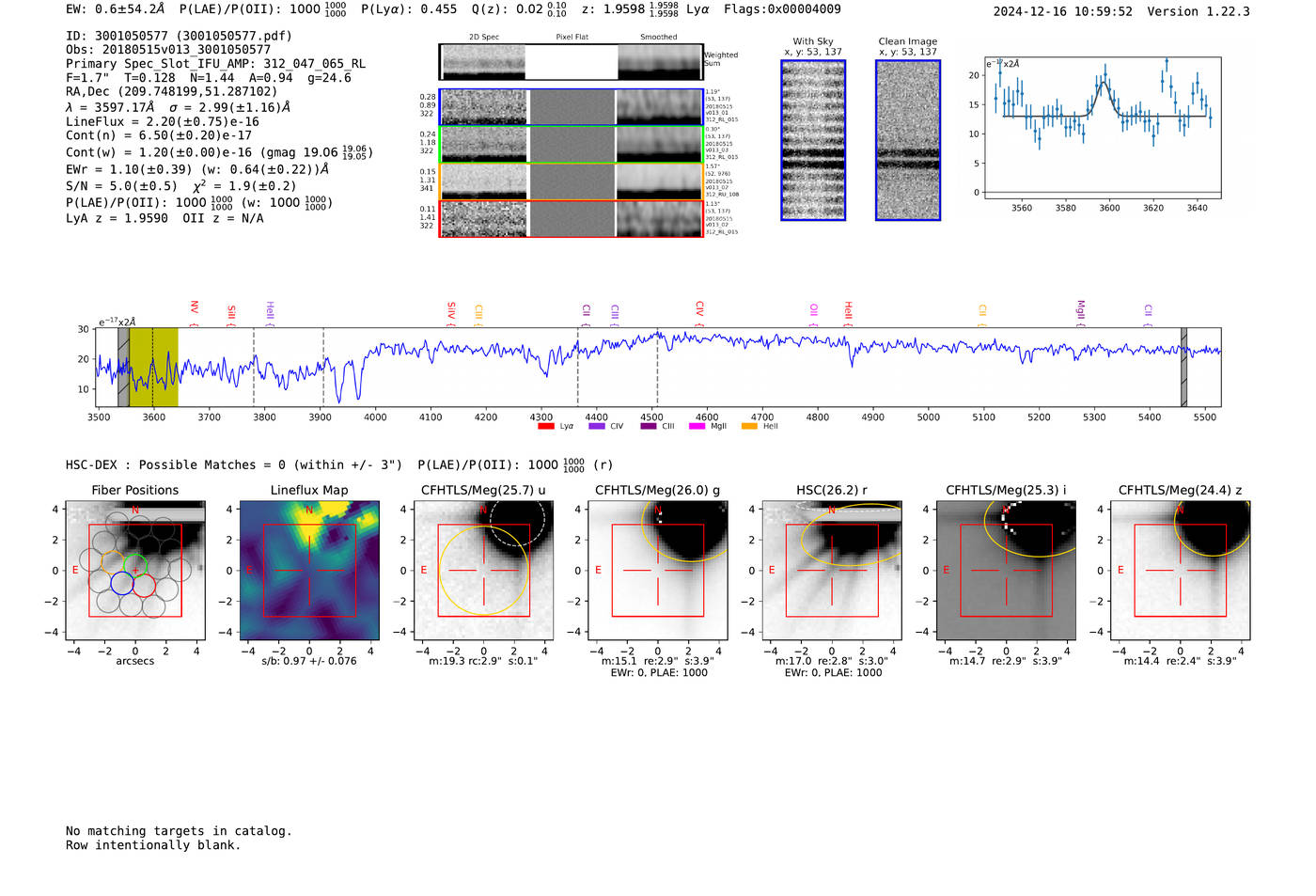Click the green fiber circle in Fiber Positions
This screenshot has width=1316, height=896.
[x=135, y=568]
